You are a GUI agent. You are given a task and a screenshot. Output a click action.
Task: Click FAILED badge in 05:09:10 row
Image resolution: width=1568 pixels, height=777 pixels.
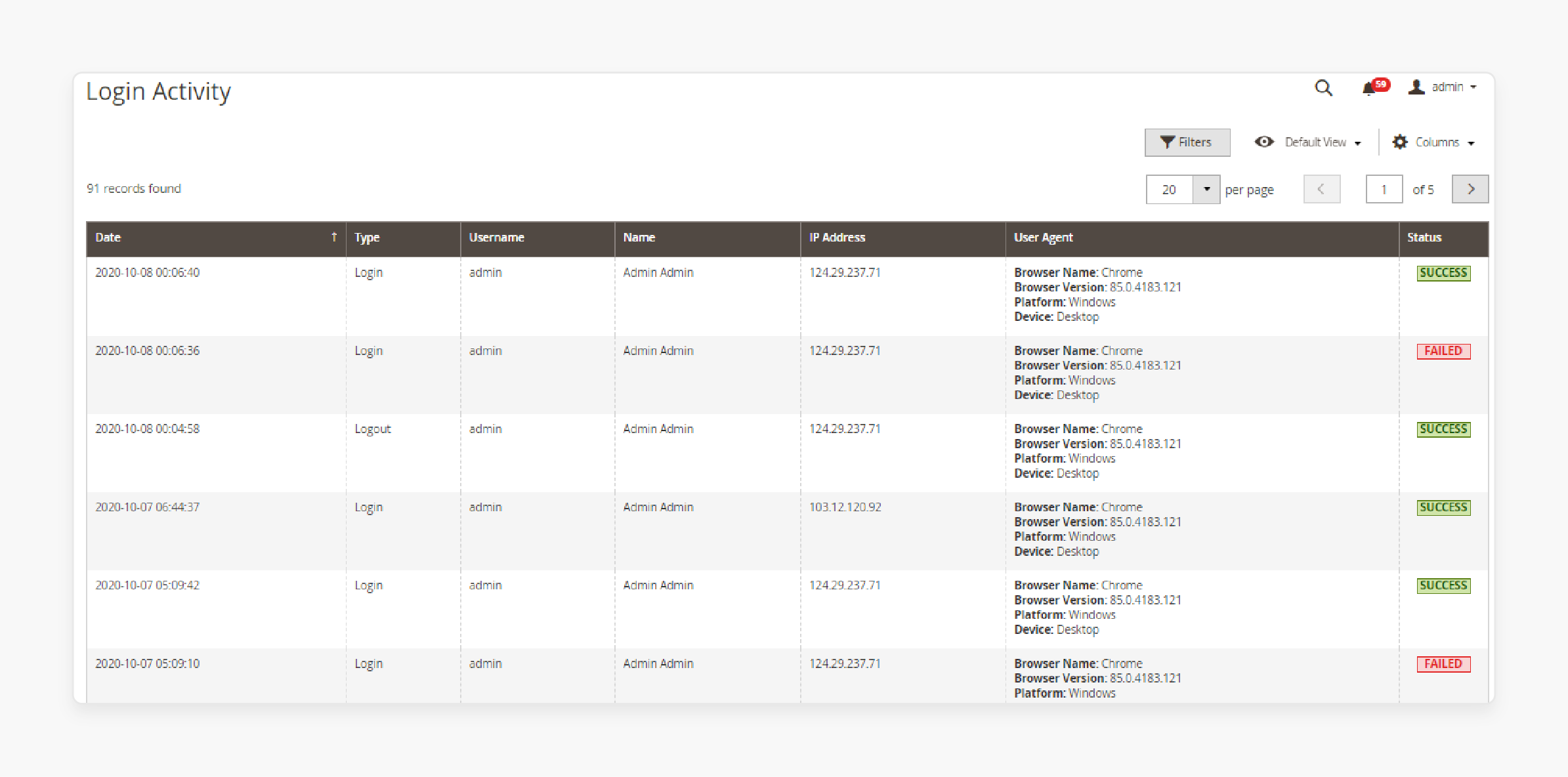coord(1443,664)
